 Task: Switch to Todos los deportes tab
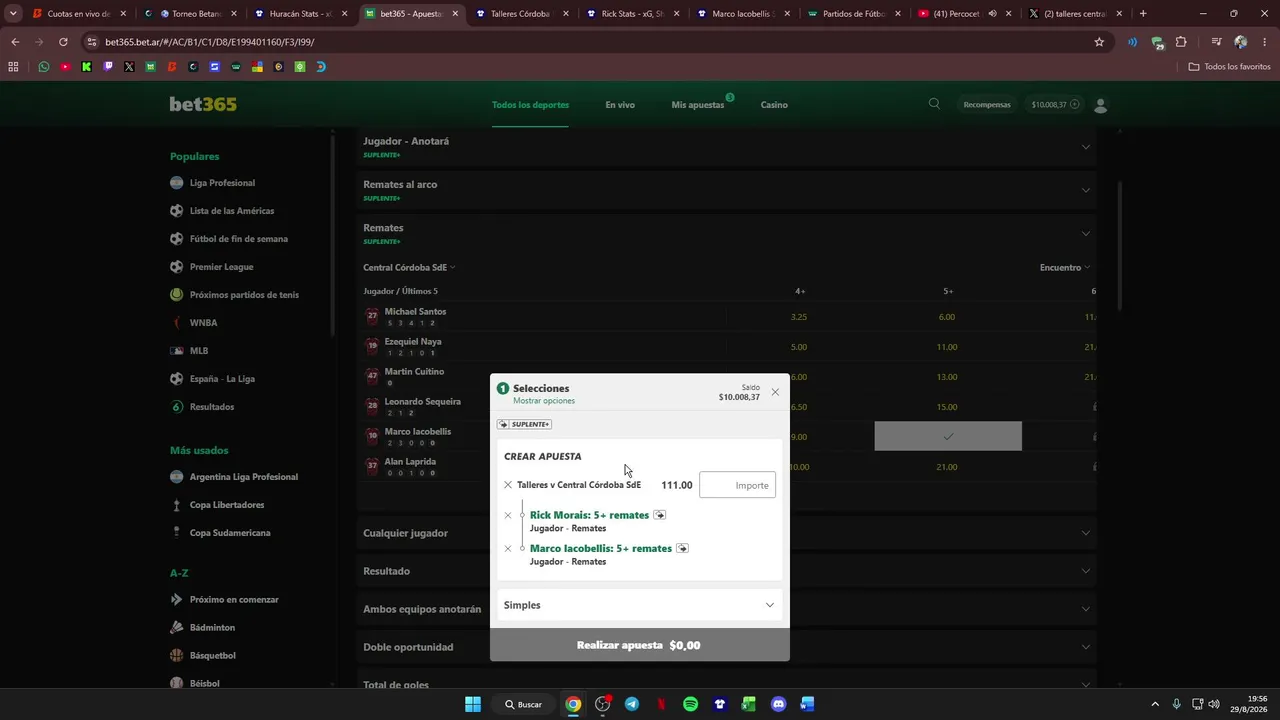click(530, 105)
